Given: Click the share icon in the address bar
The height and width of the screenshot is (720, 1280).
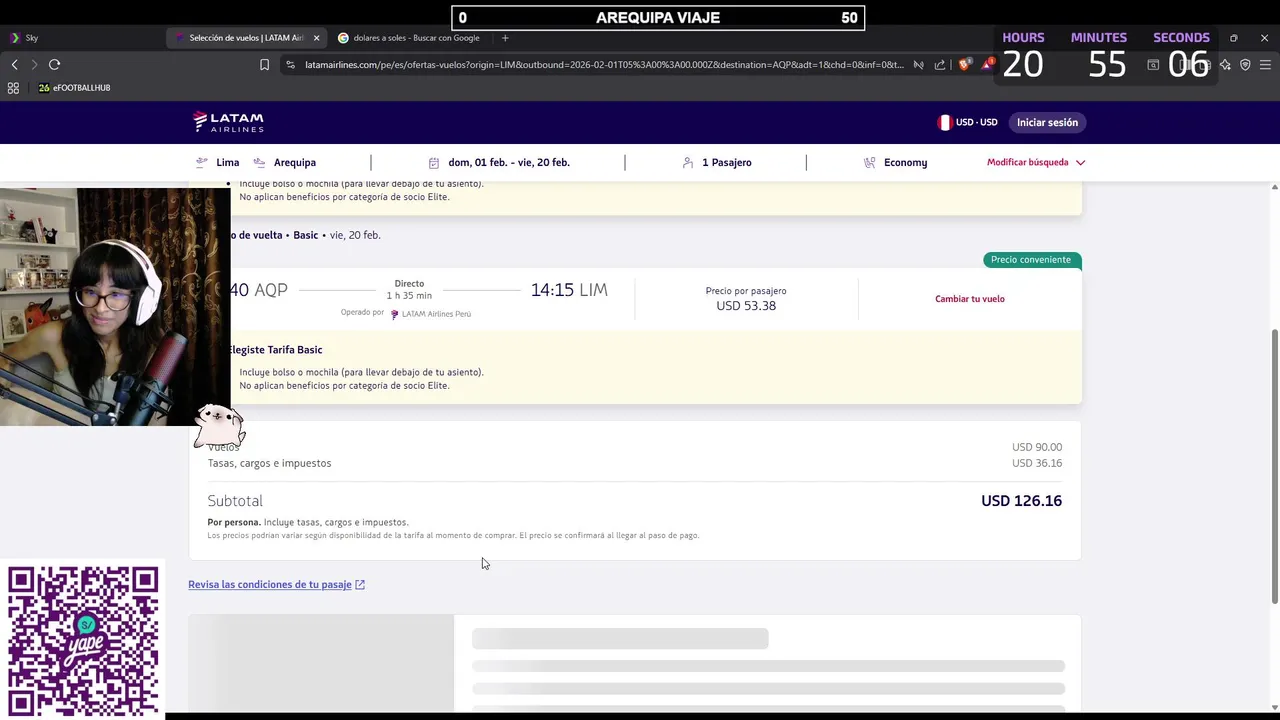Looking at the screenshot, I should click(x=940, y=65).
